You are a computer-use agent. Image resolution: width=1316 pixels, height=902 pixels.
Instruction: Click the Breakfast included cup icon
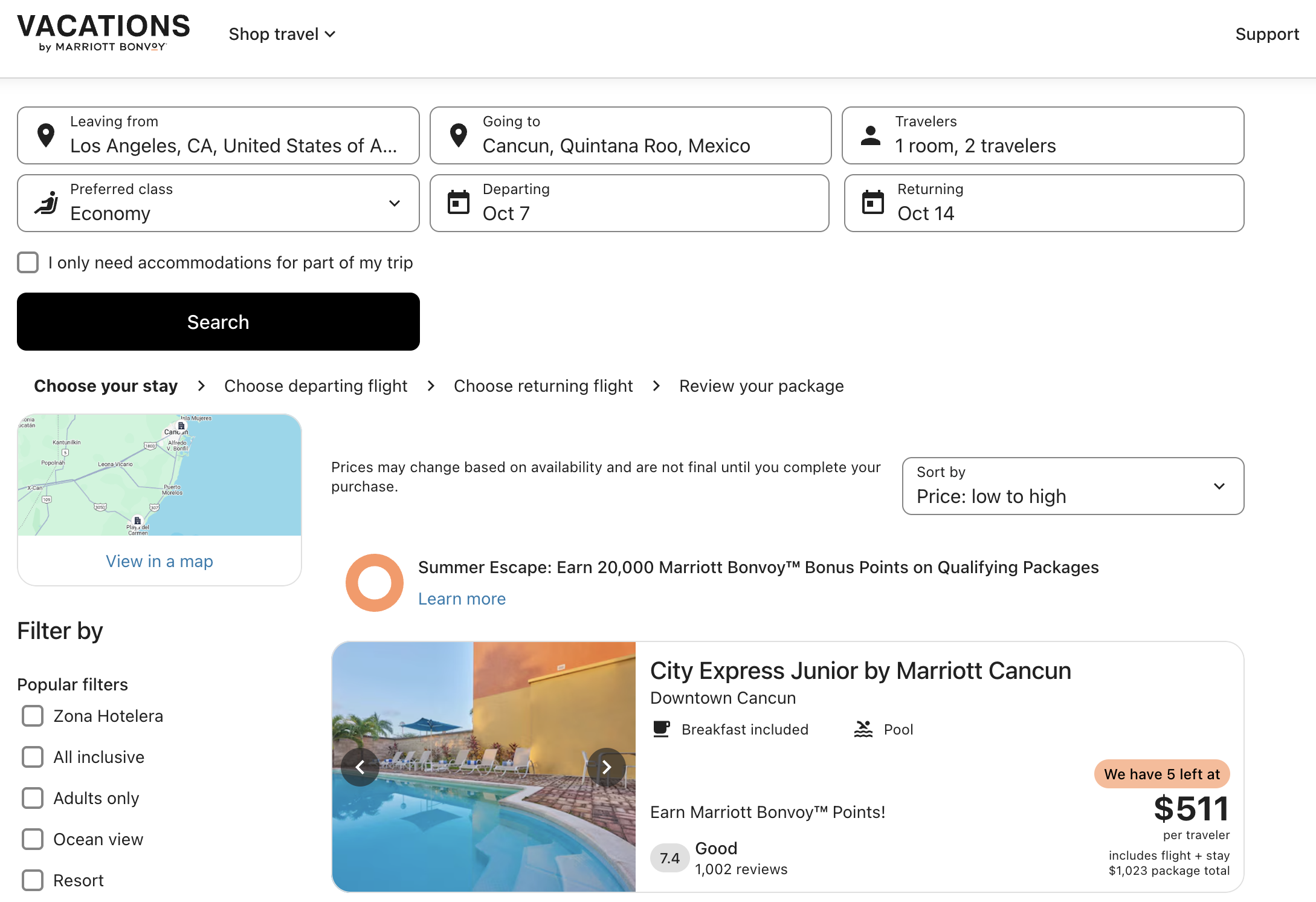pos(662,729)
